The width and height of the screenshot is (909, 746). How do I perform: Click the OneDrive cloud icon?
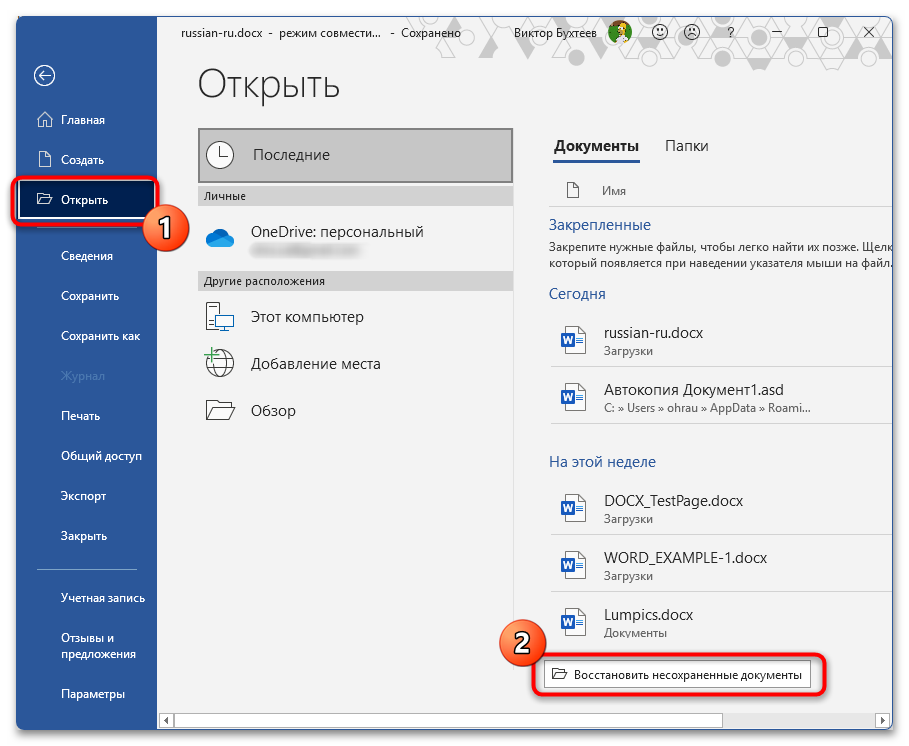219,237
